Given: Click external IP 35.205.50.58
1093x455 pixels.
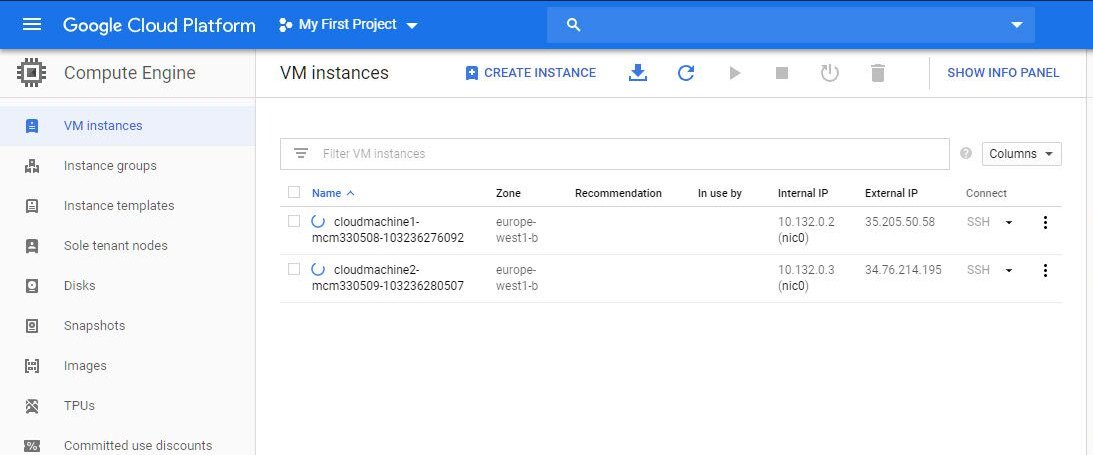Looking at the screenshot, I should [x=900, y=222].
